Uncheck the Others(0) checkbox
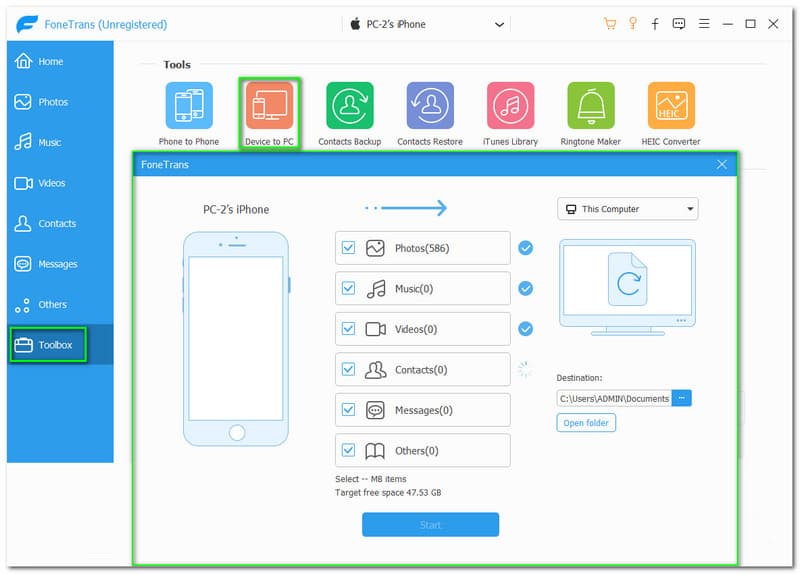 tap(348, 450)
